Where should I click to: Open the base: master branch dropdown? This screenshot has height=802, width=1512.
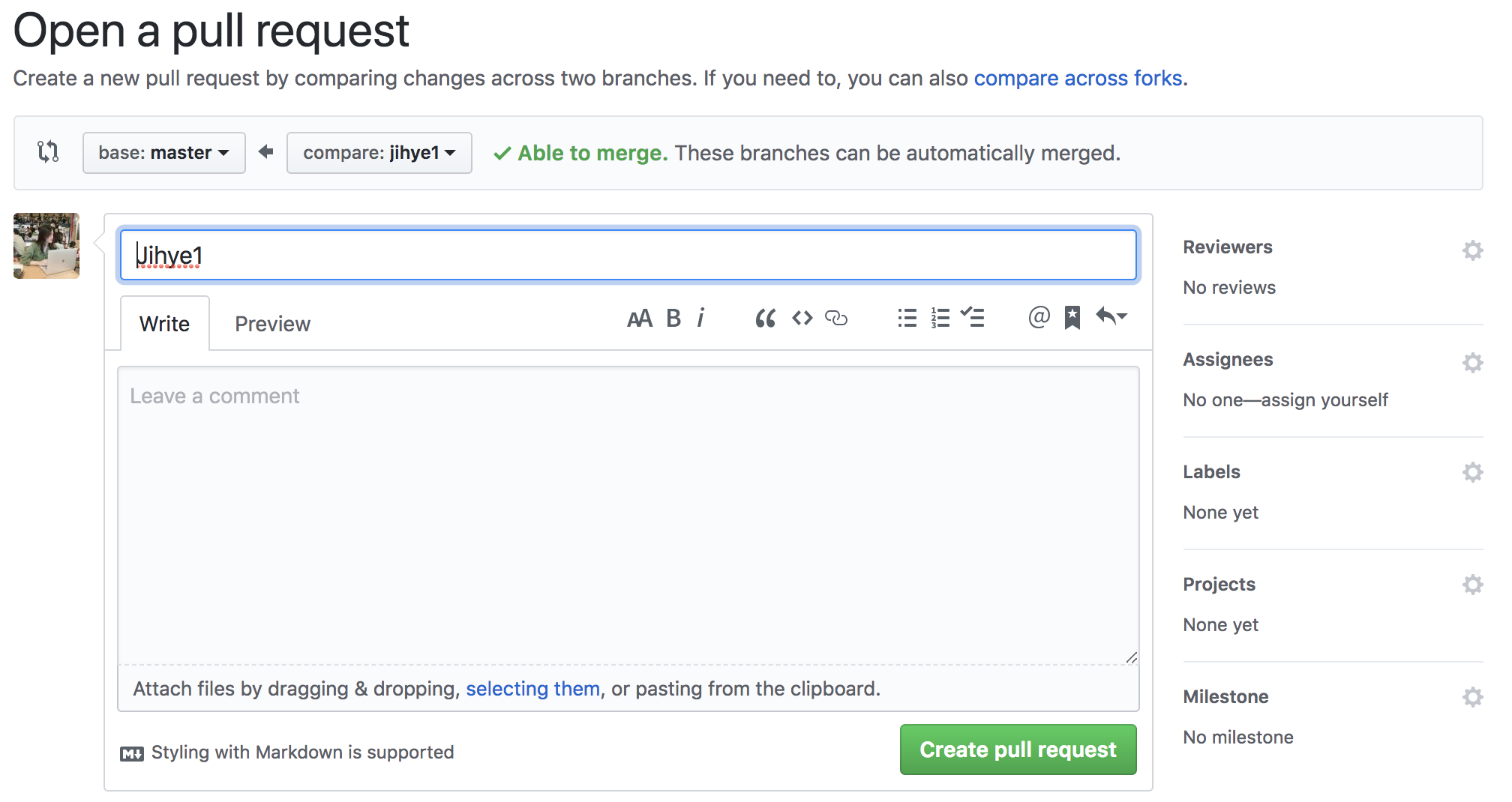coord(164,153)
